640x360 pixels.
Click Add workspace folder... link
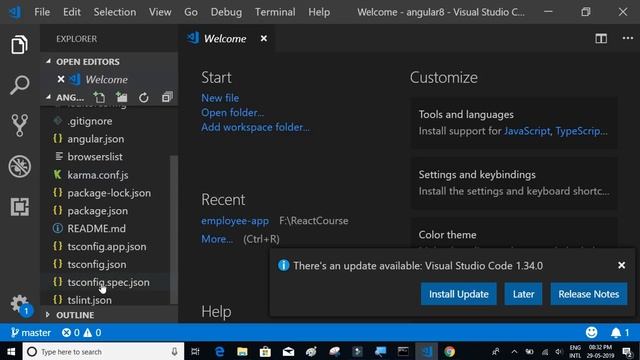256,127
